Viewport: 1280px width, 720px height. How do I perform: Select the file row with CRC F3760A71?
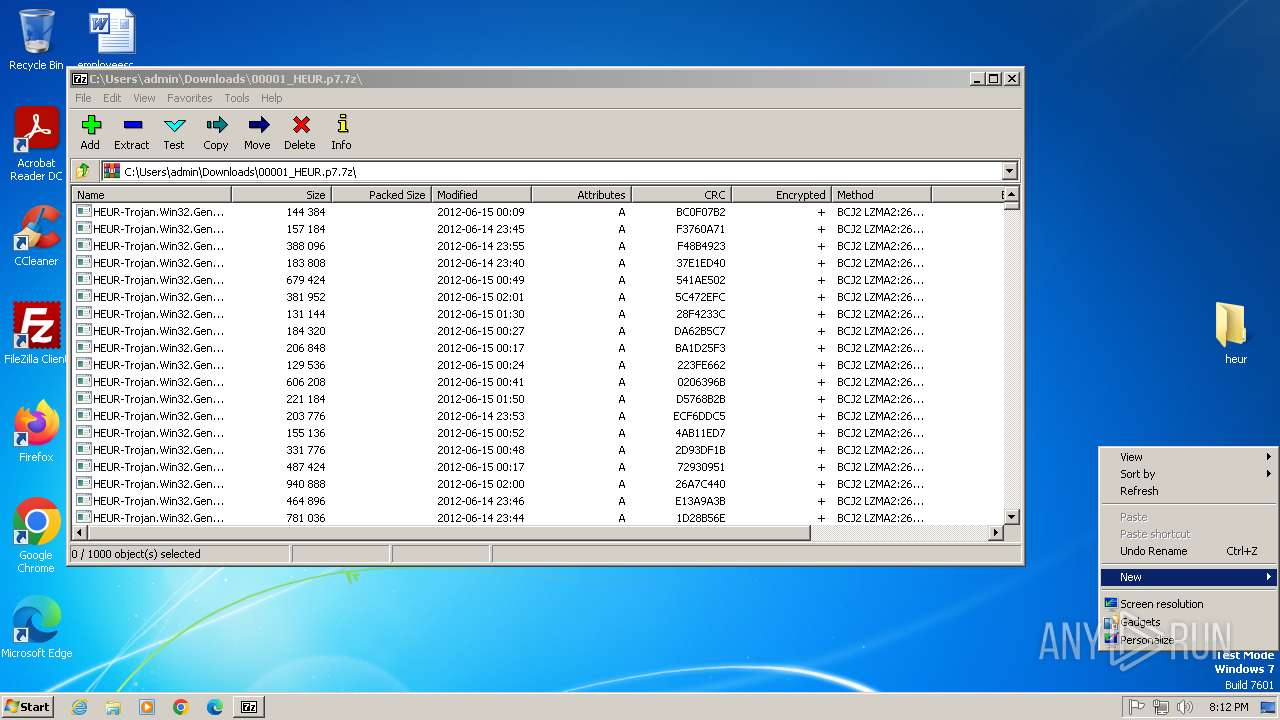538,229
